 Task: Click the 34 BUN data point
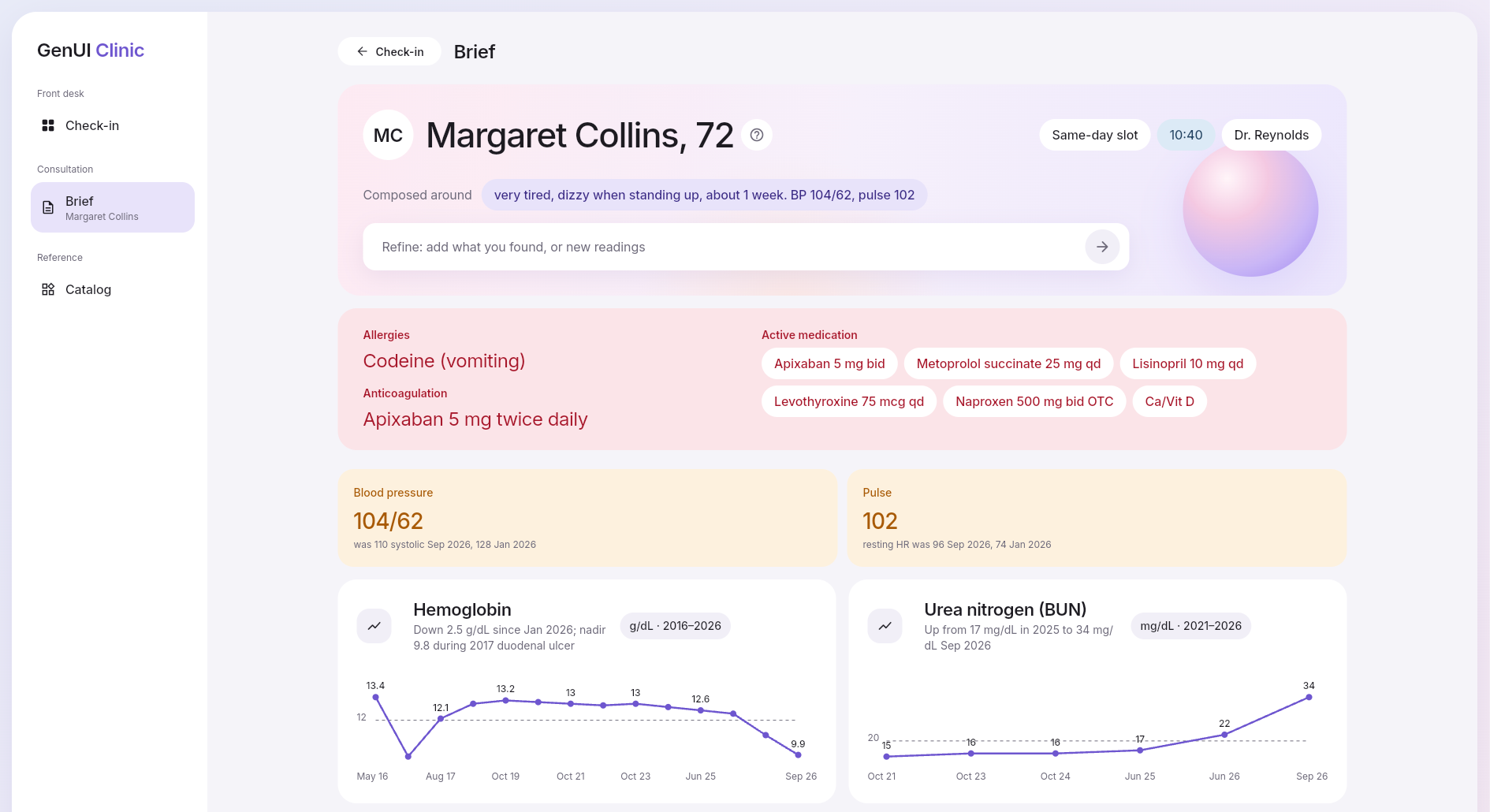coord(1309,697)
